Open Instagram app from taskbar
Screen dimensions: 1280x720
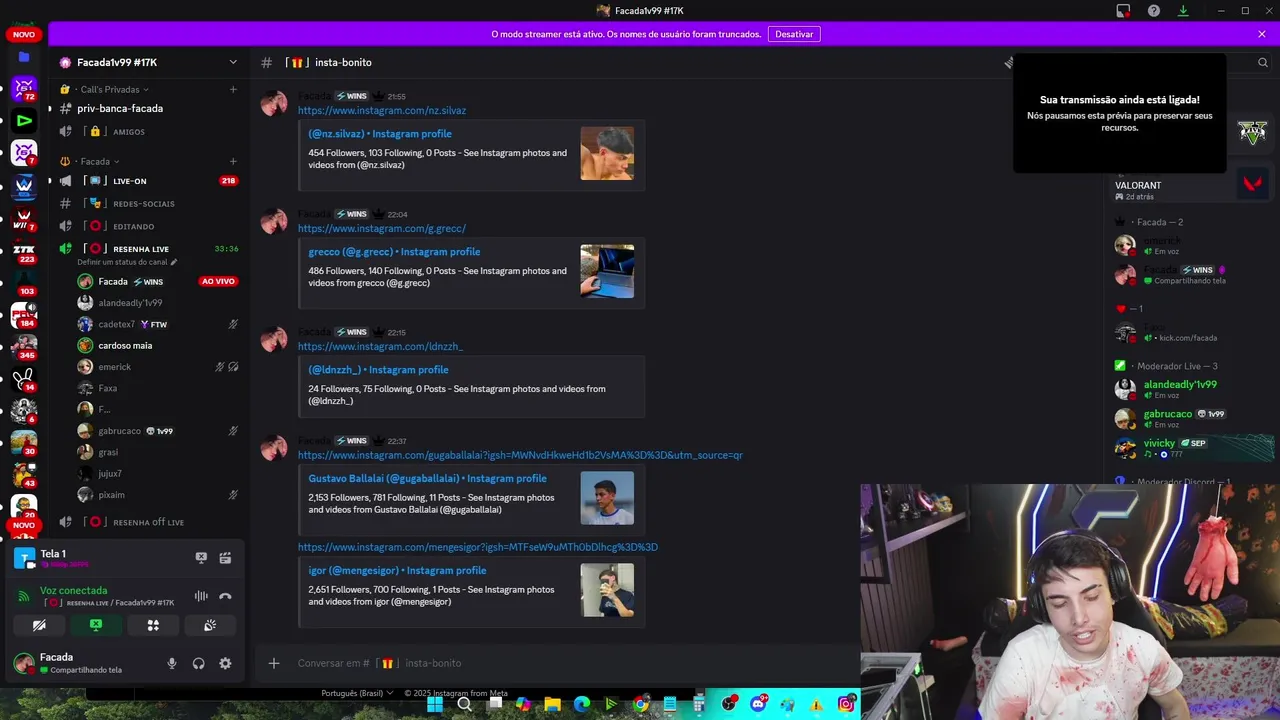(x=846, y=704)
